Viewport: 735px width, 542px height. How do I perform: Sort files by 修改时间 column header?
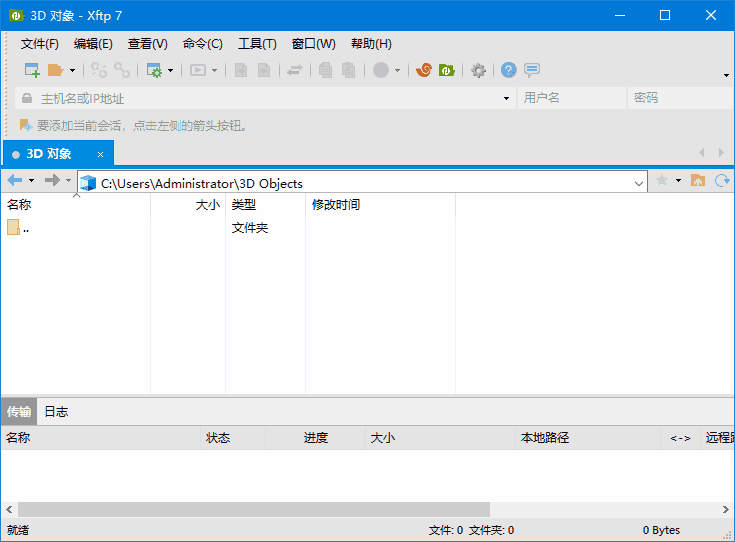click(336, 205)
